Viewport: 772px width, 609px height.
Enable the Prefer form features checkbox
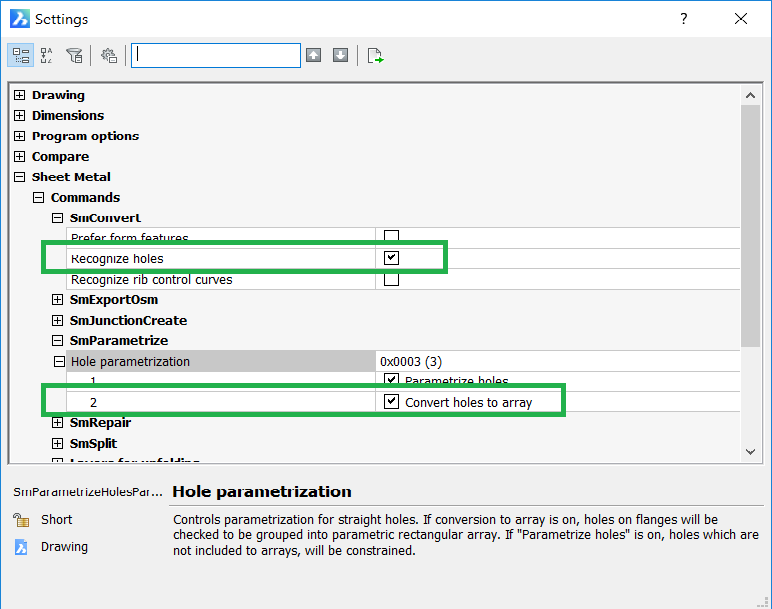(x=392, y=237)
